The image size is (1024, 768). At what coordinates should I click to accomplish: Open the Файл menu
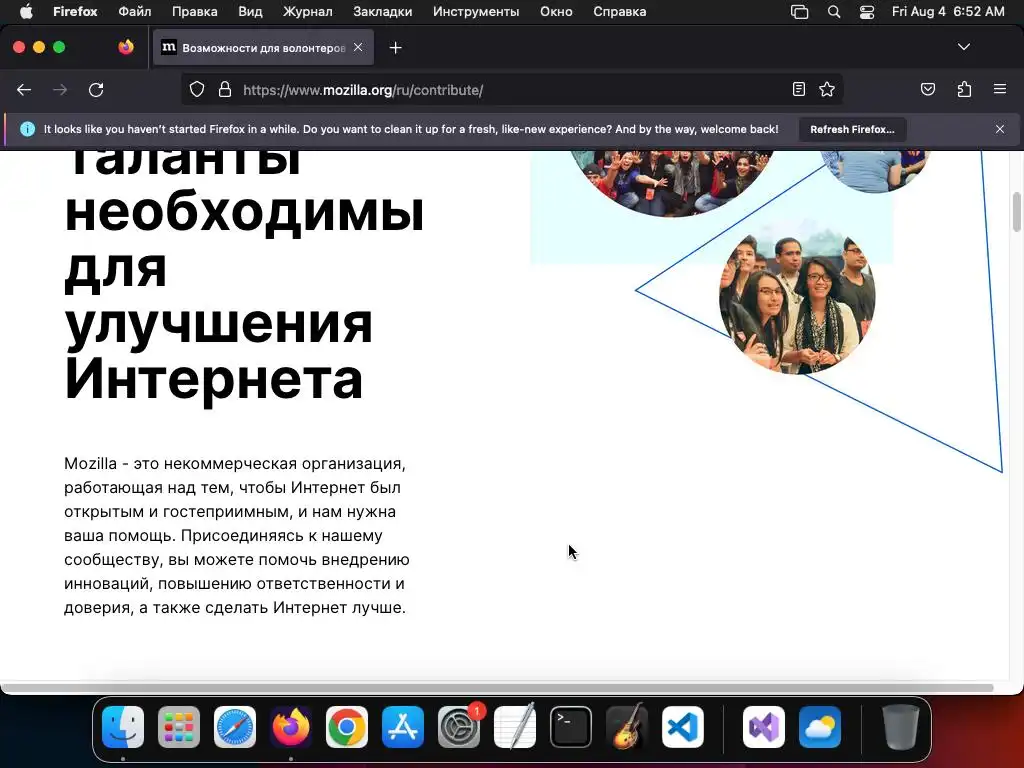click(135, 12)
